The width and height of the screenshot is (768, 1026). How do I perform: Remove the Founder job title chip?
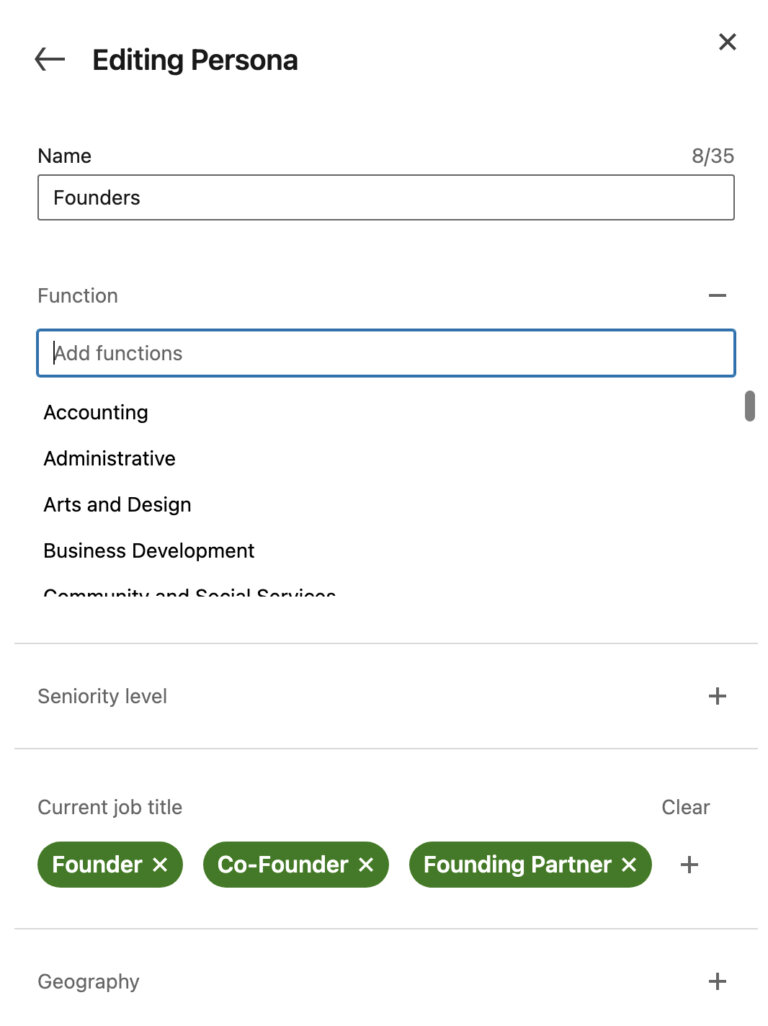[160, 865]
